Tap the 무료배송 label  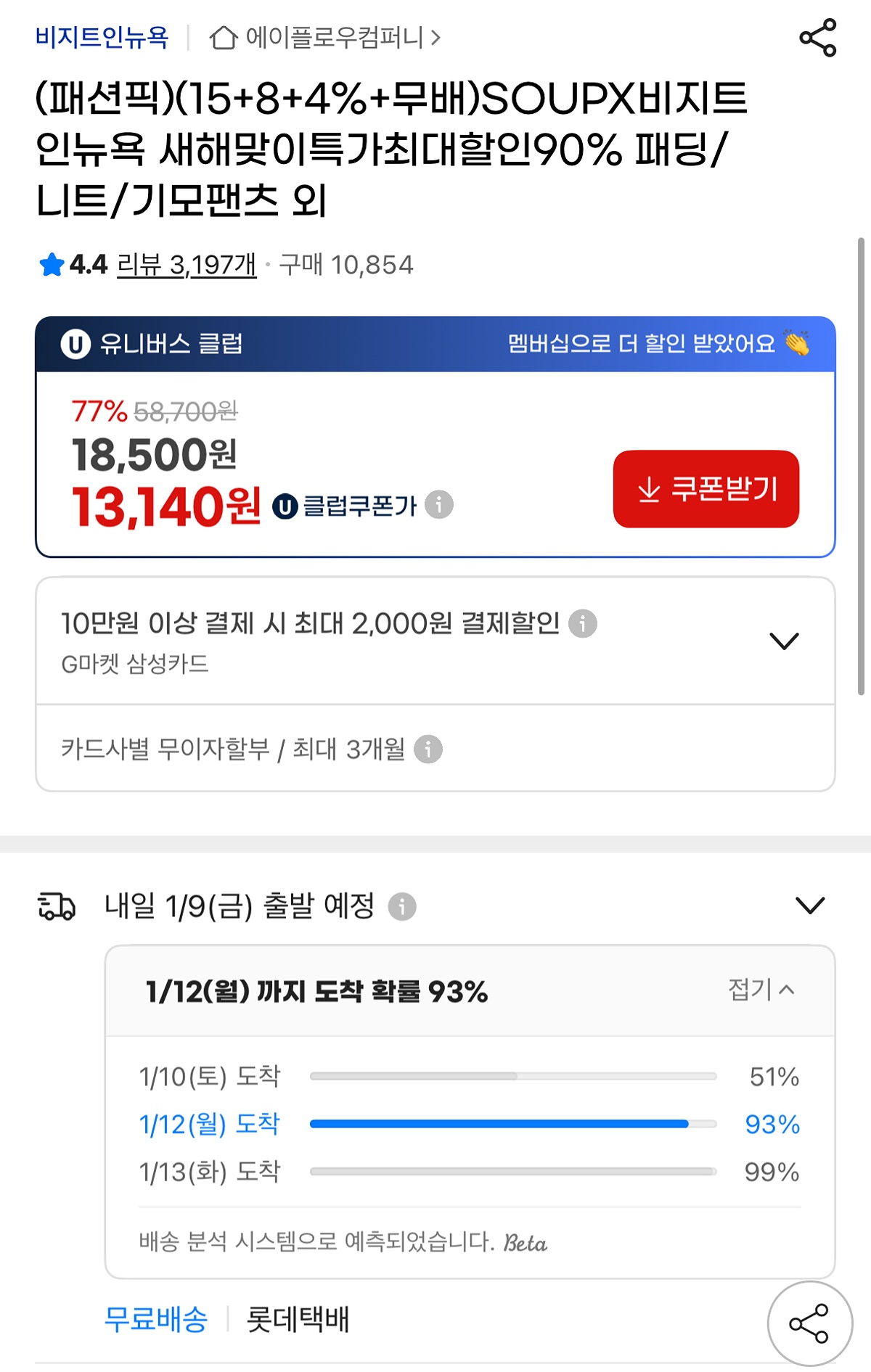pyautogui.click(x=155, y=1319)
